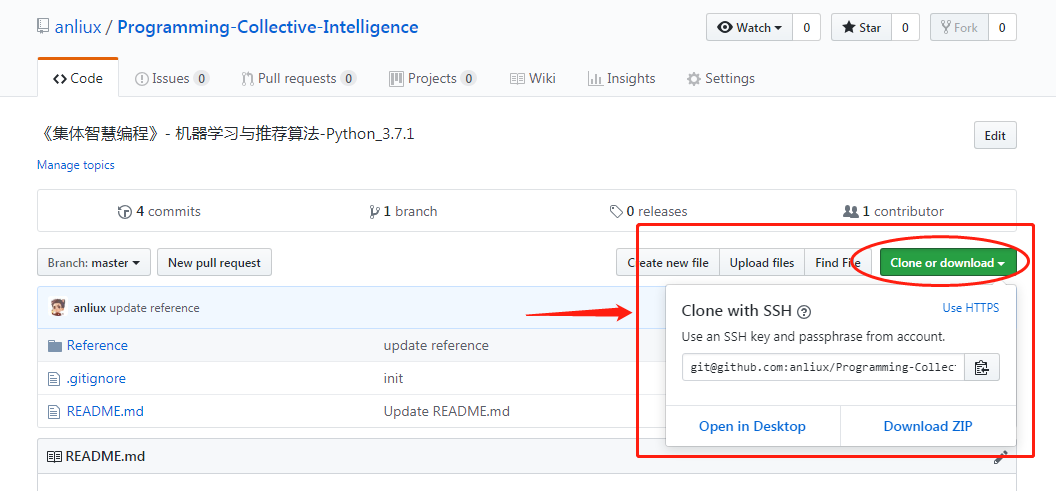Click Download ZIP
This screenshot has width=1056, height=491.
(x=928, y=426)
